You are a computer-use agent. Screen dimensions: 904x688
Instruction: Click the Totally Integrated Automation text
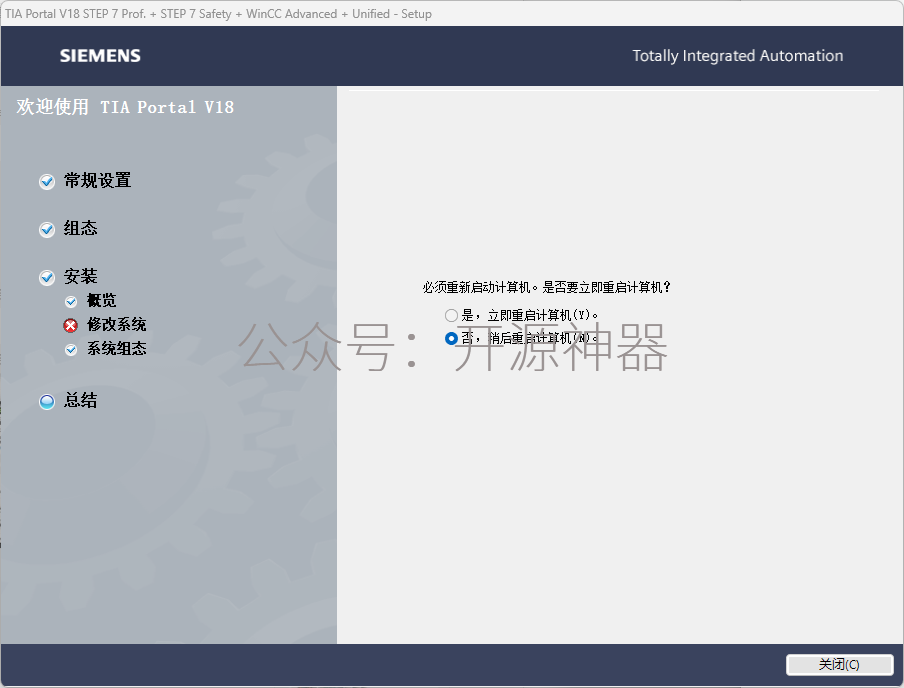click(737, 56)
